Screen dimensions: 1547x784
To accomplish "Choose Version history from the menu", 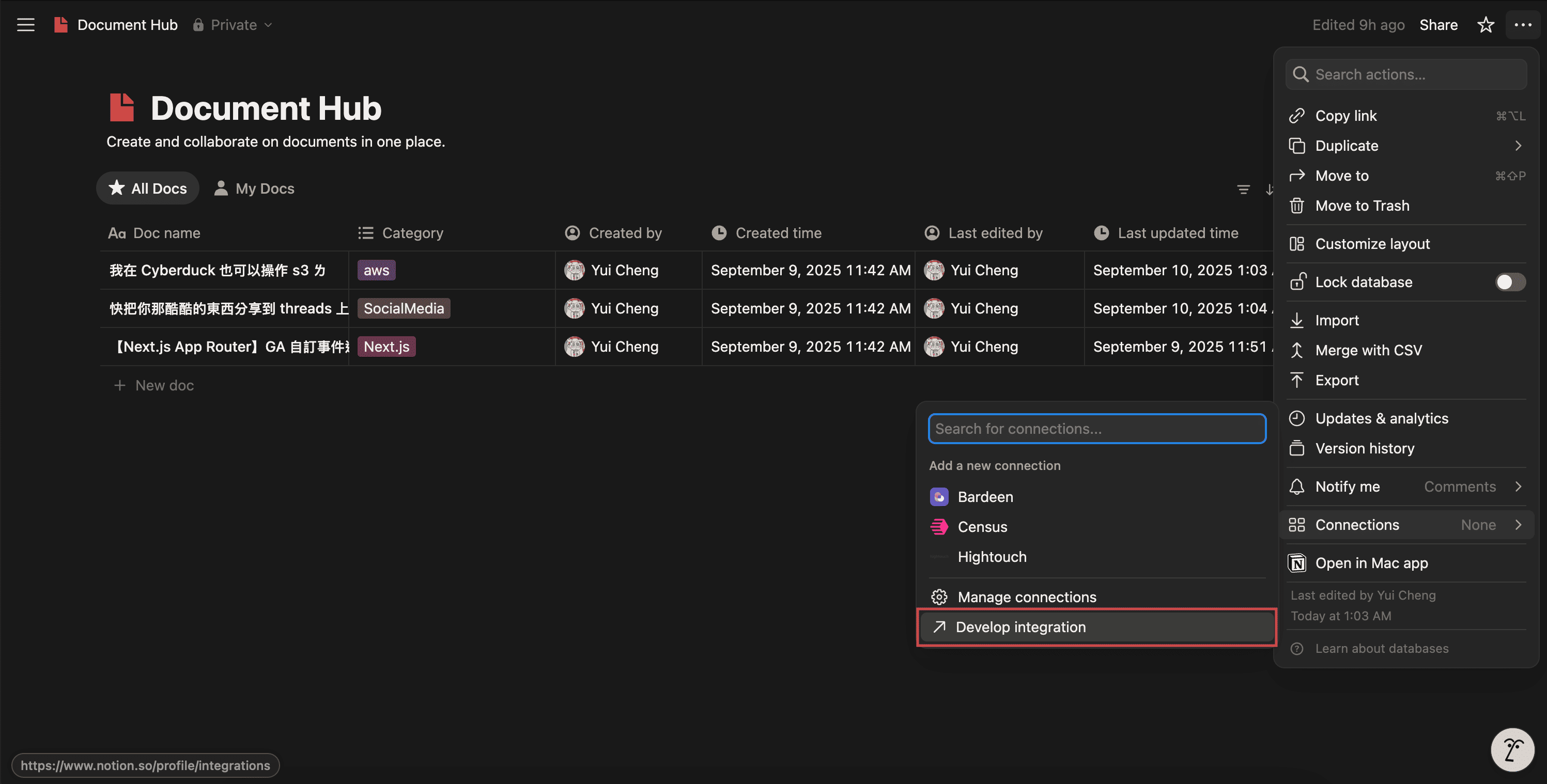I will (1365, 448).
